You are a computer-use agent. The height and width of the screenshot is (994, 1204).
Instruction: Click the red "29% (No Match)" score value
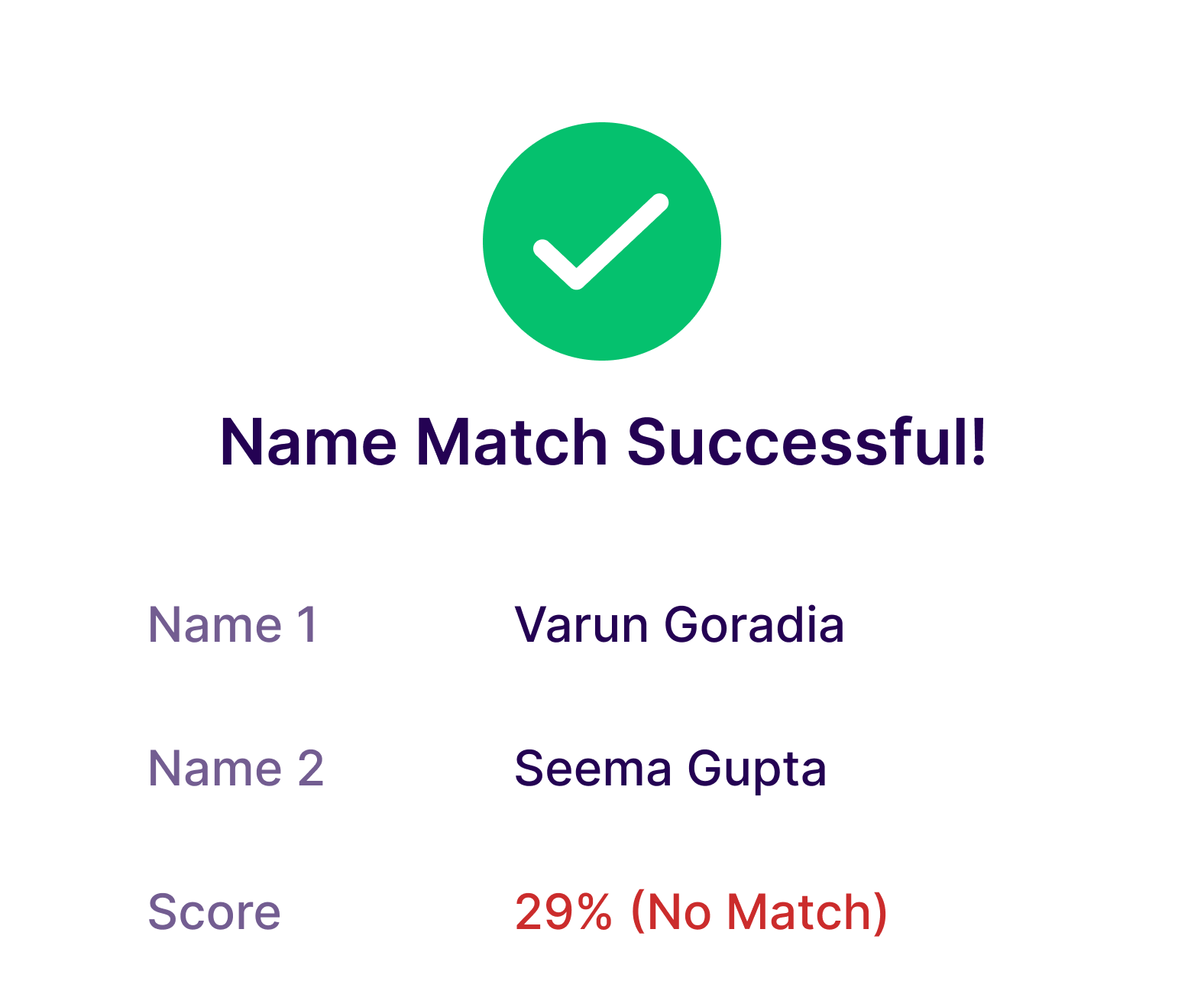pyautogui.click(x=701, y=911)
